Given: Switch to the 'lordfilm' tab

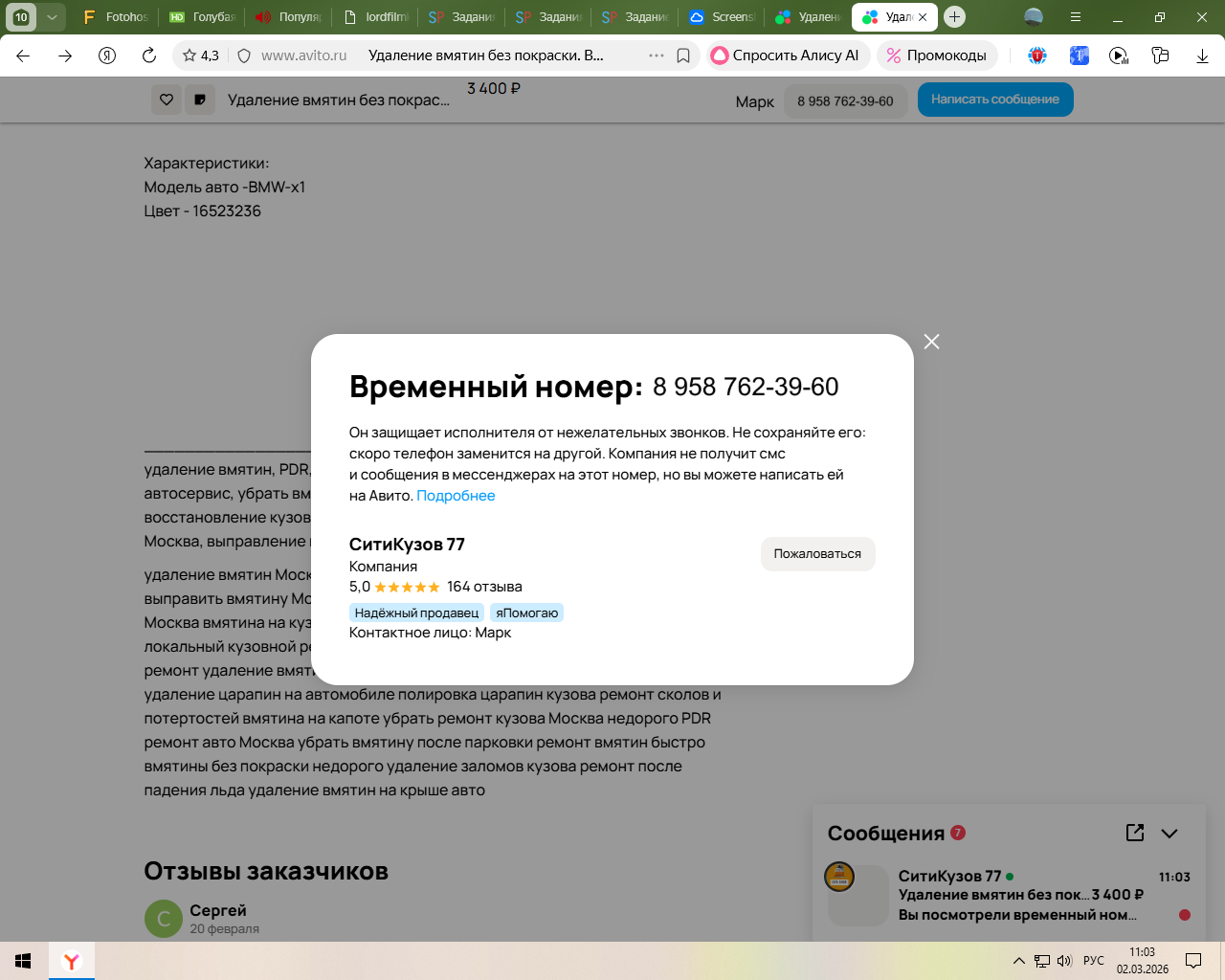Looking at the screenshot, I should tap(374, 17).
